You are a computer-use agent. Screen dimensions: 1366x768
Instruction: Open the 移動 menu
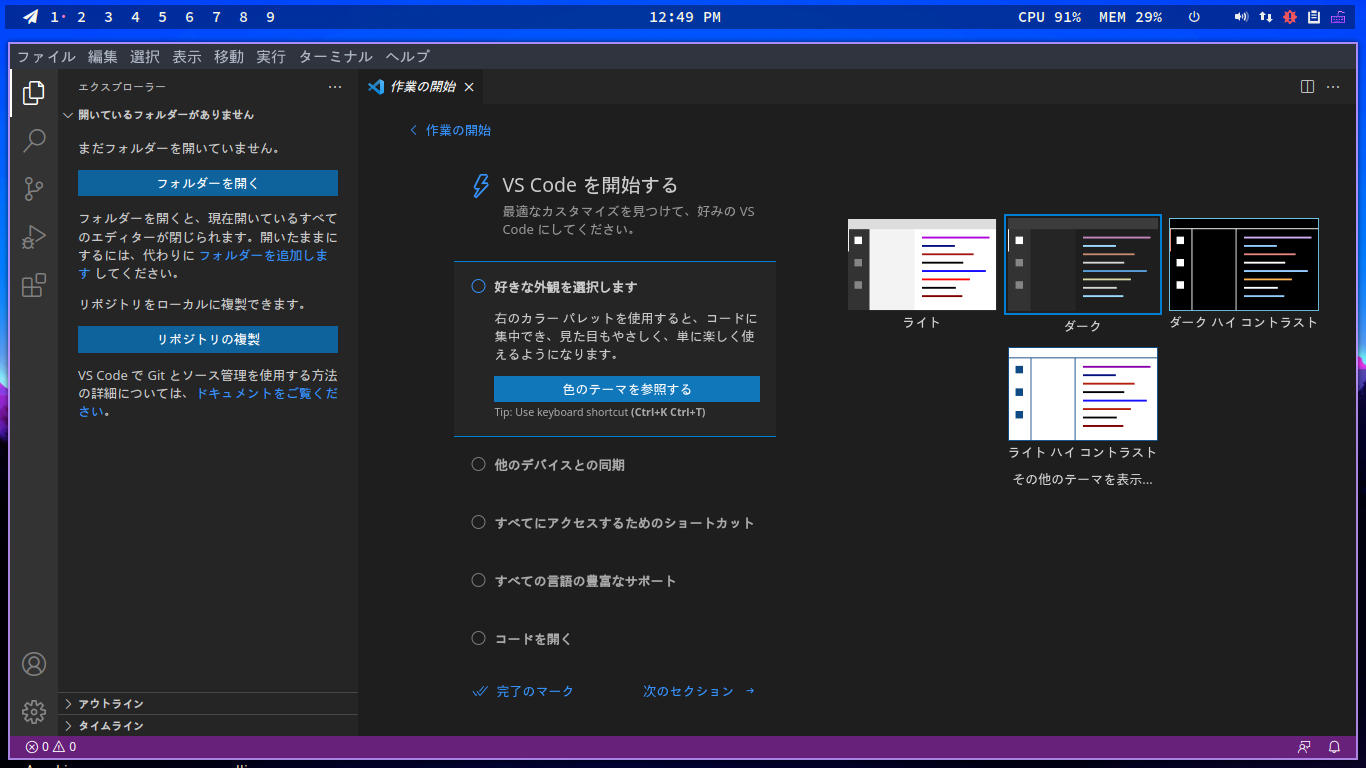coord(229,57)
